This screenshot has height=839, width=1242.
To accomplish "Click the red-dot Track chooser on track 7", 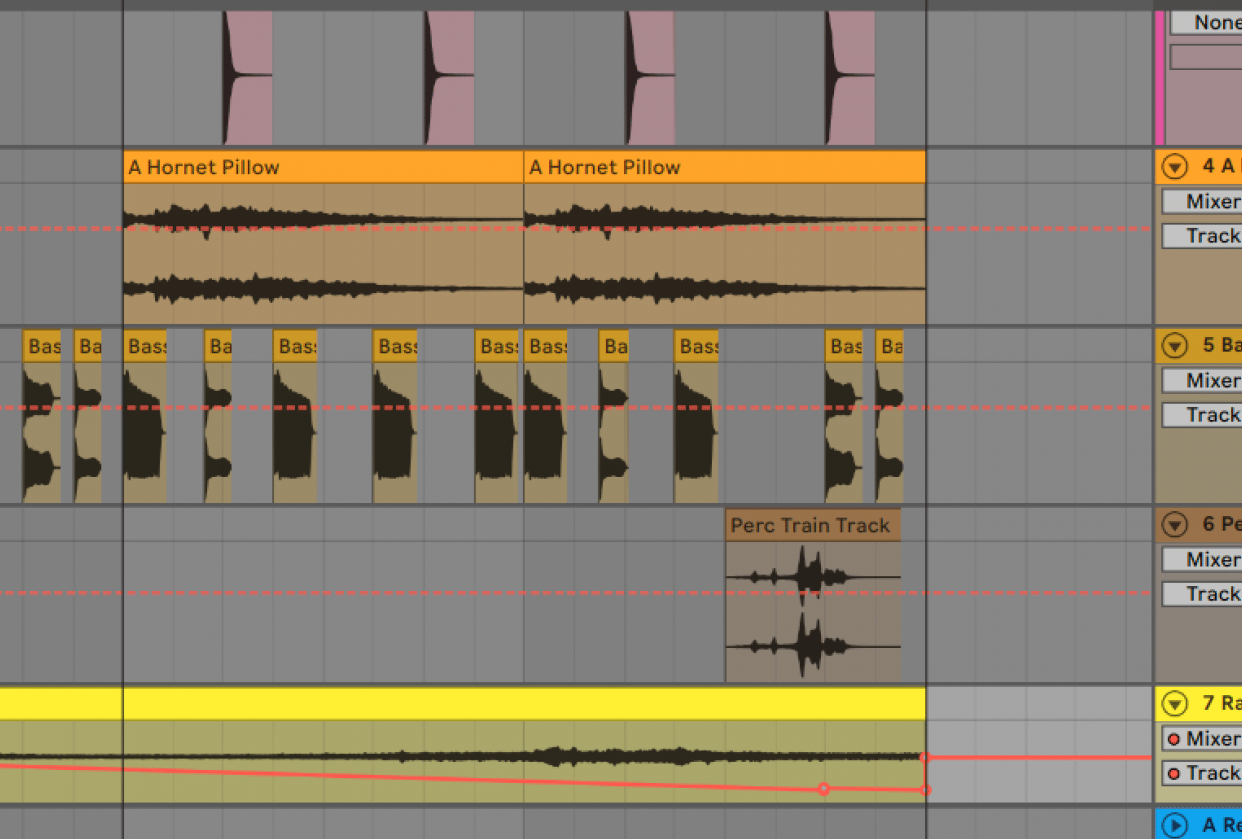I will [1204, 773].
